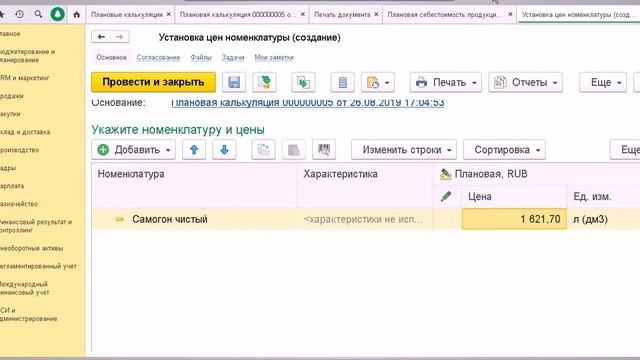Post the document using green check icon
This screenshot has height=360, width=640.
[264, 82]
